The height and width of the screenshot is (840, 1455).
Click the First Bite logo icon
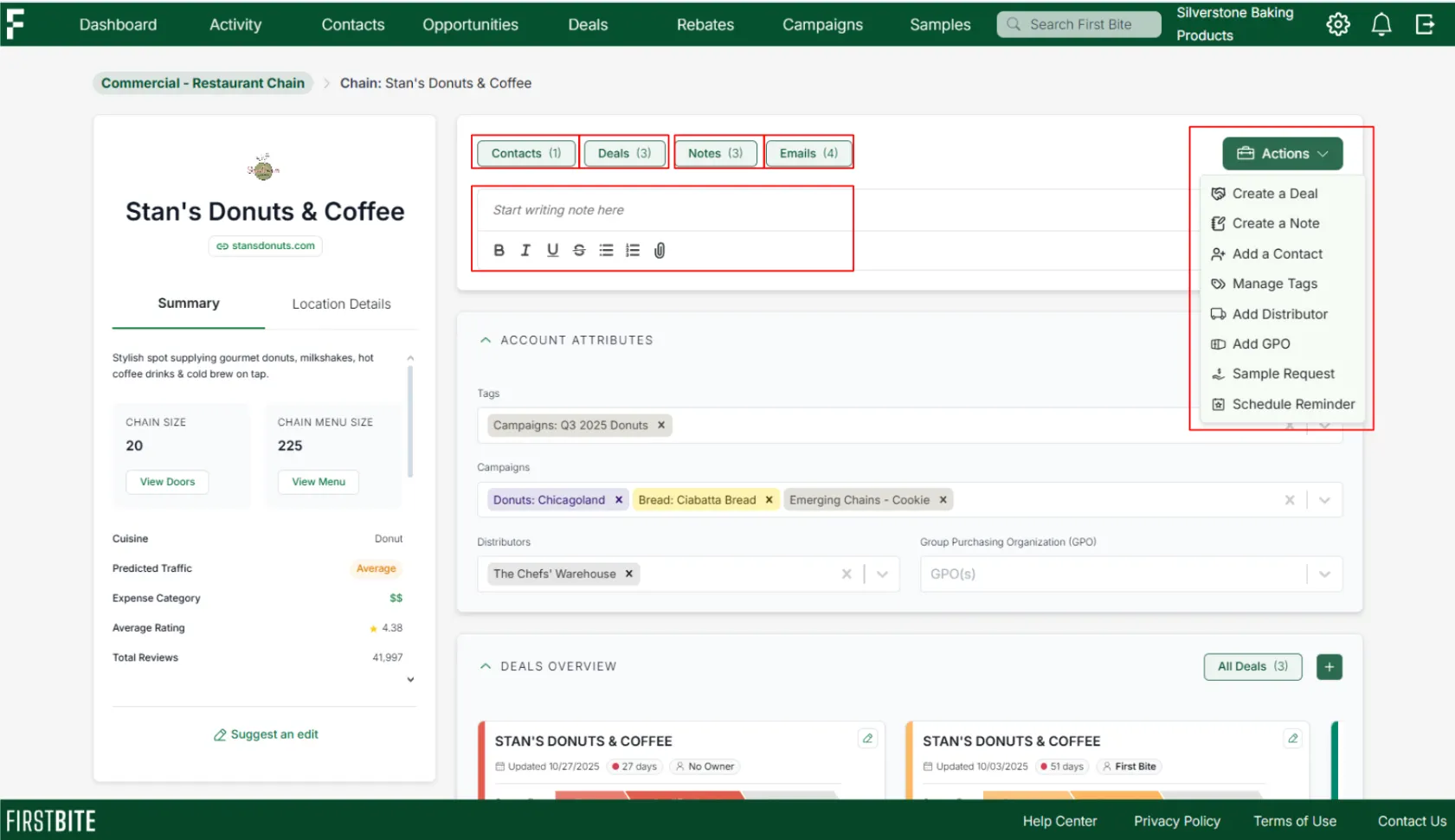(x=15, y=24)
